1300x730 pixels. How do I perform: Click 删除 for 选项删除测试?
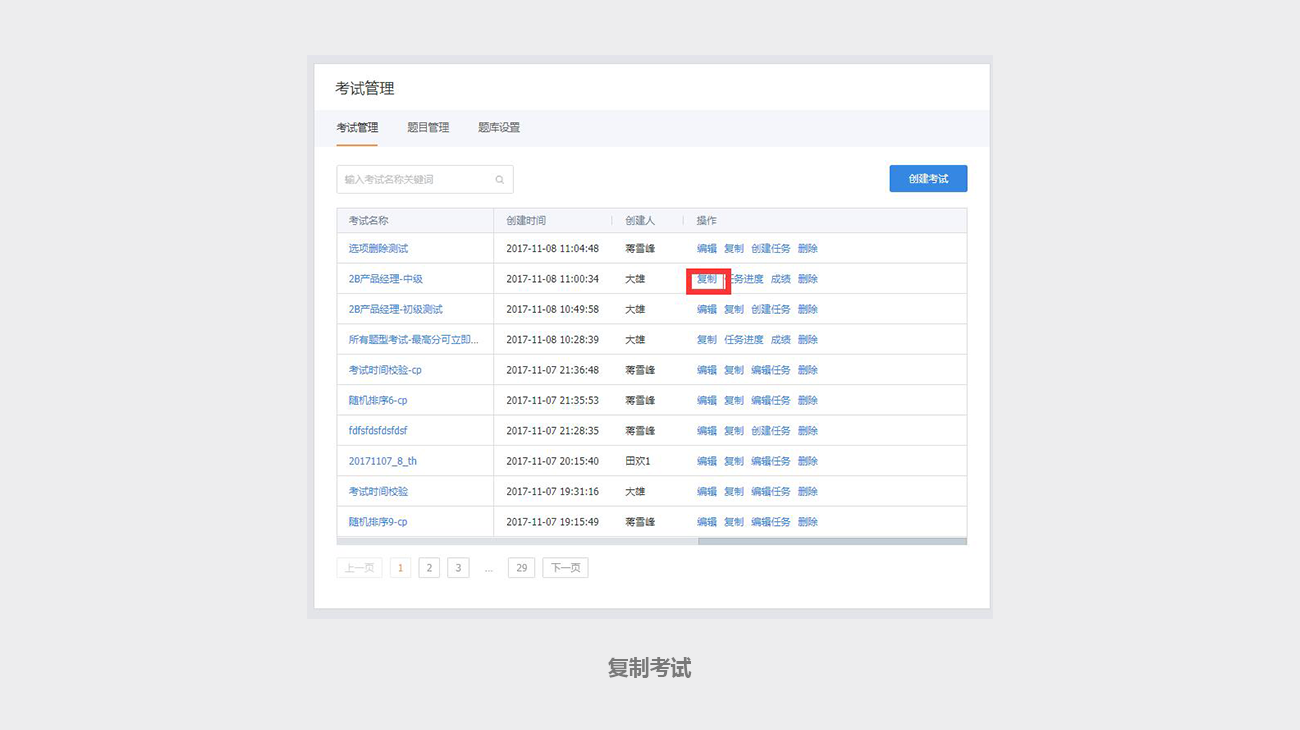[808, 249]
